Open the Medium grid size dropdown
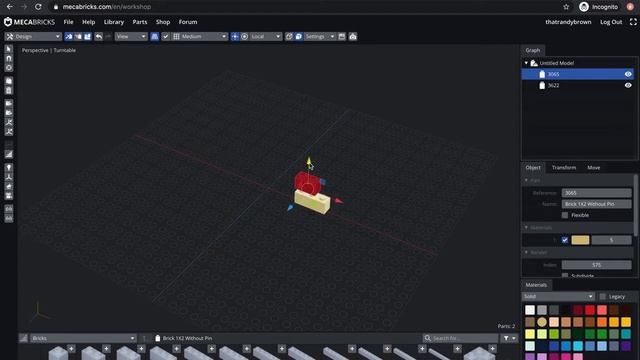The height and width of the screenshot is (360, 640). (200, 37)
